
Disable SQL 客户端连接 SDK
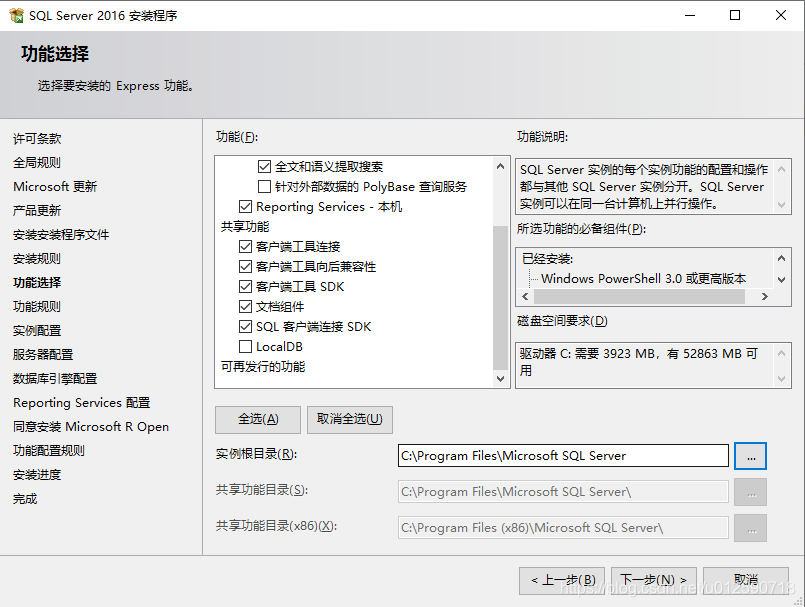click(x=246, y=327)
